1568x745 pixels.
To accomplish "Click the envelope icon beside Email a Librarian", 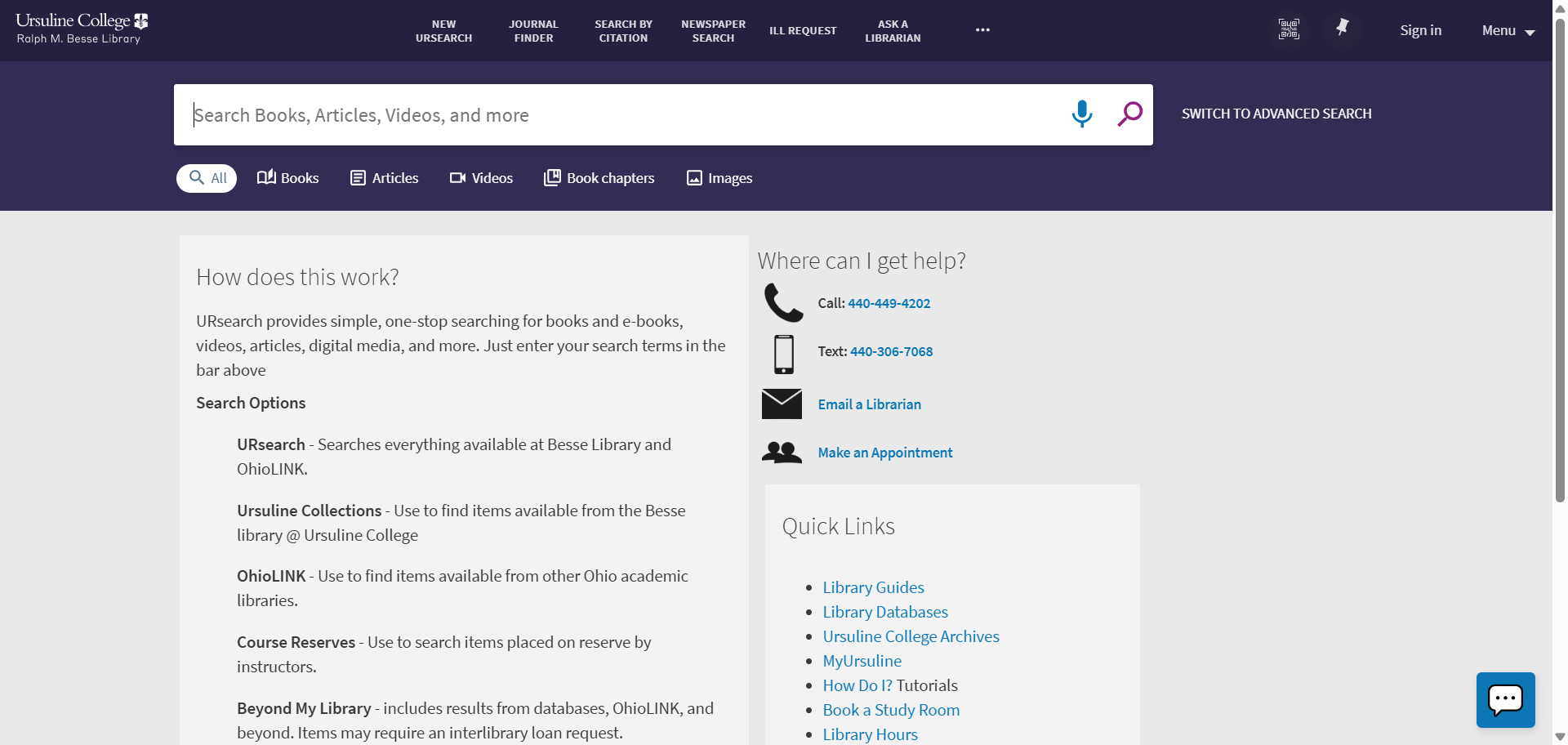I will (782, 404).
